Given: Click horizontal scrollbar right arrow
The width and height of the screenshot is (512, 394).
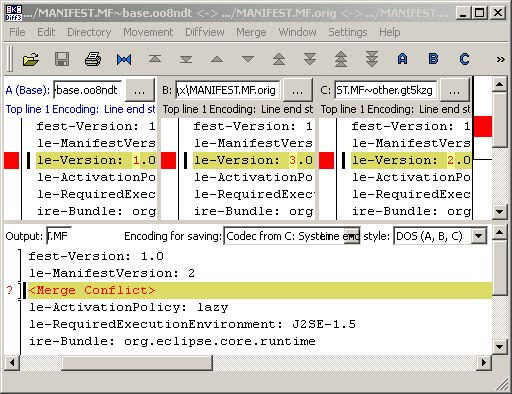Looking at the screenshot, I should pyautogui.click(x=484, y=363).
